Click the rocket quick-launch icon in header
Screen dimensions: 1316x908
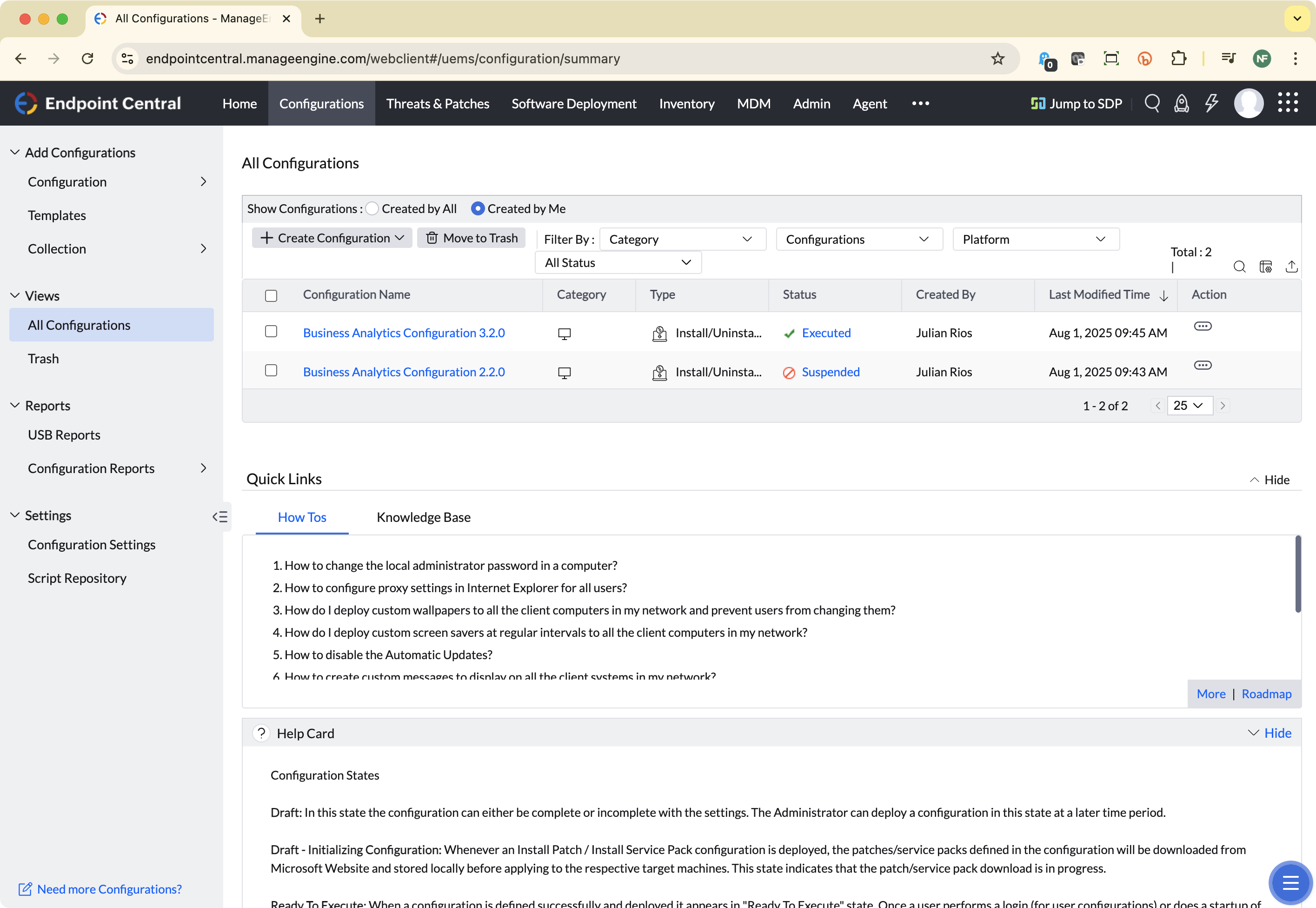point(1181,104)
